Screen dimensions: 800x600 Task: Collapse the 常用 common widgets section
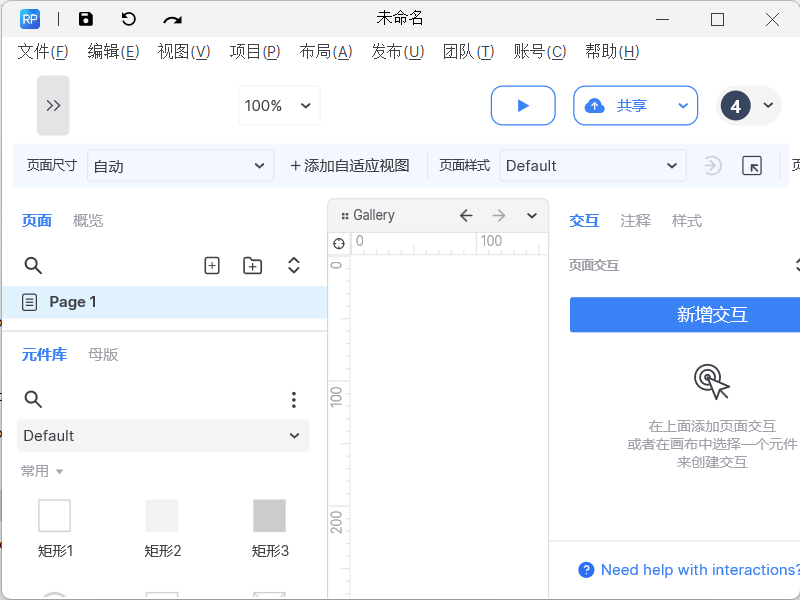42,471
